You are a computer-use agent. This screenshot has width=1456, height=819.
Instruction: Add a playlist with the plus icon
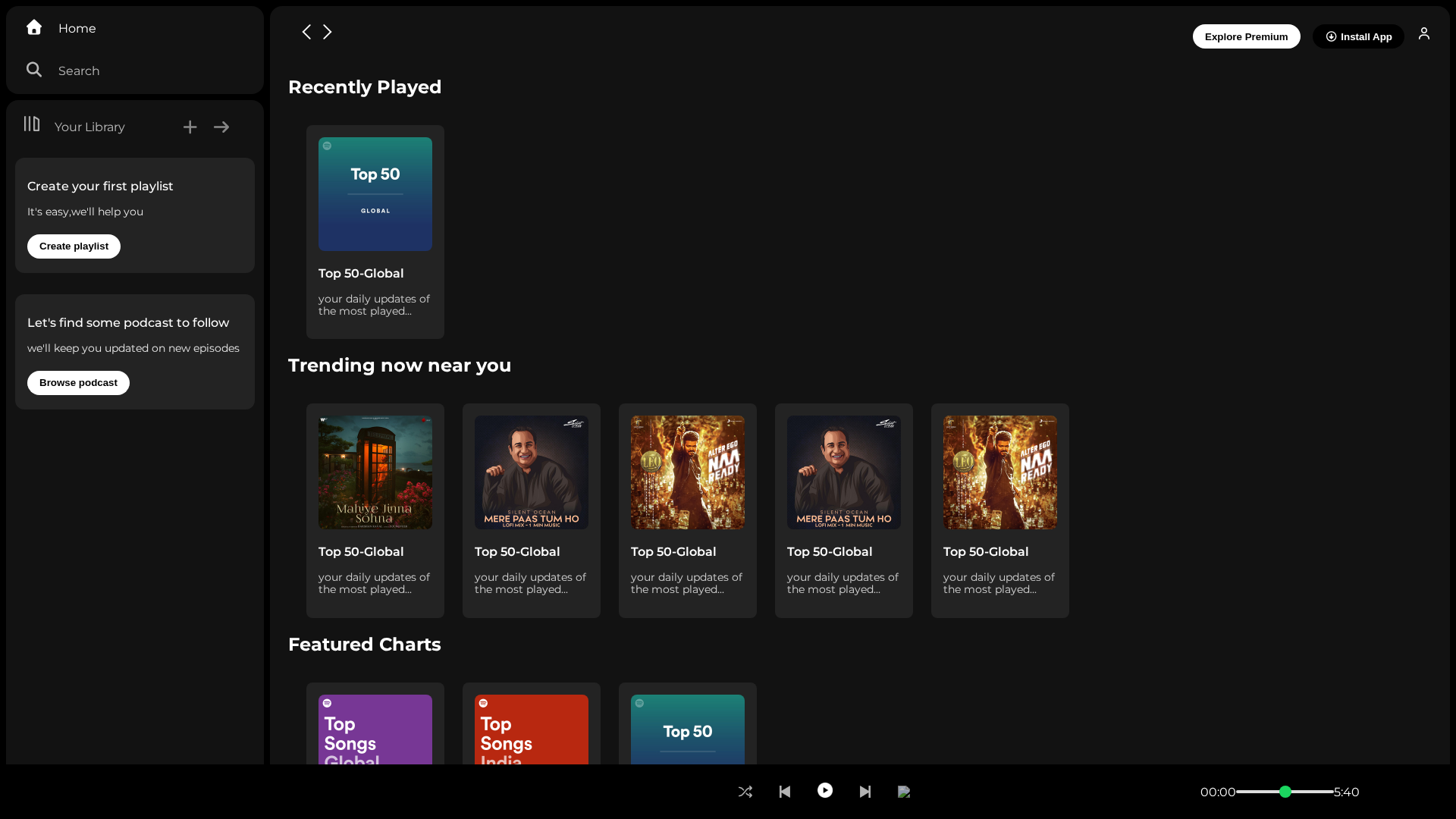click(190, 127)
